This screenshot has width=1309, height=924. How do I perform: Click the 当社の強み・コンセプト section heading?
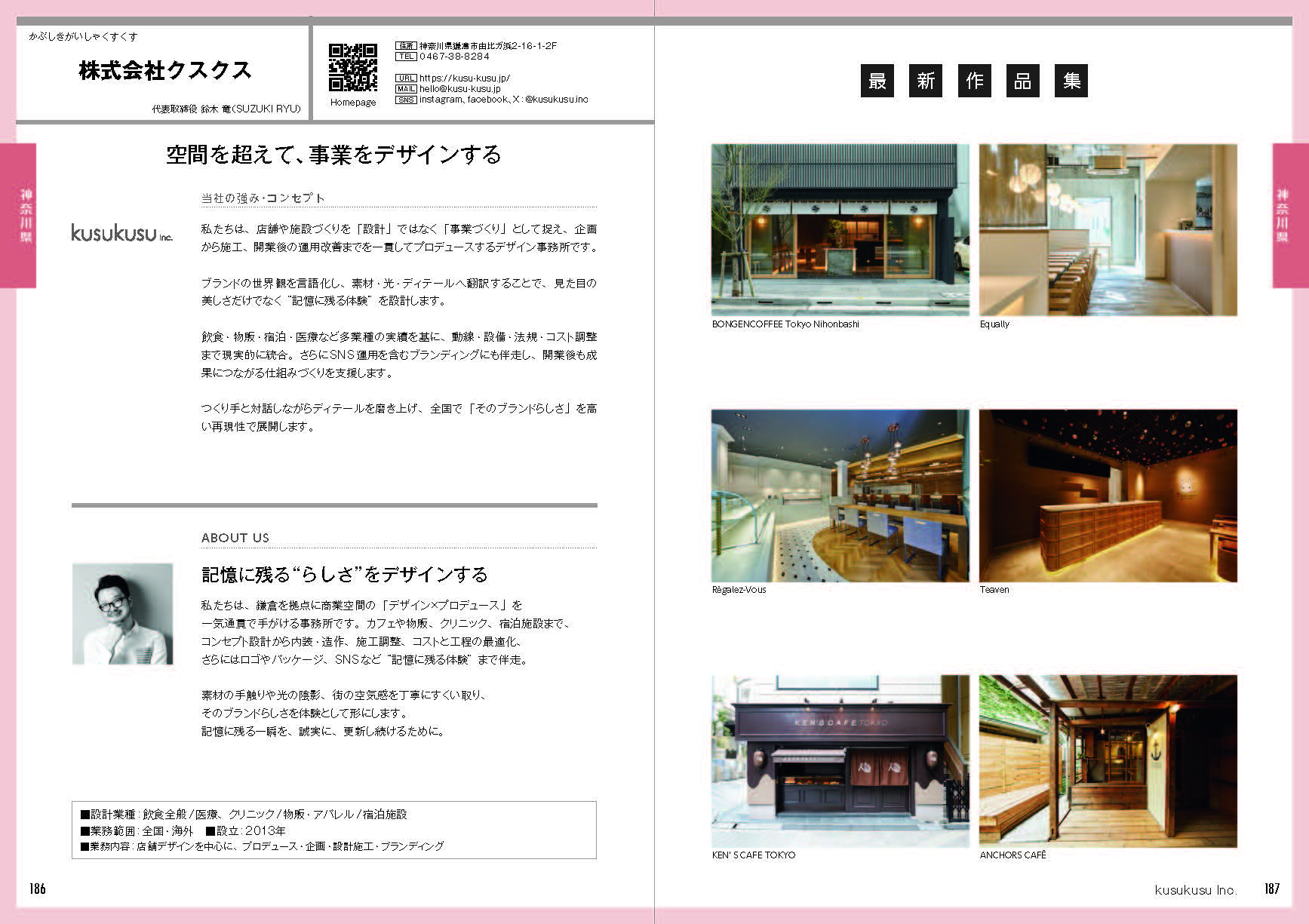(263, 198)
